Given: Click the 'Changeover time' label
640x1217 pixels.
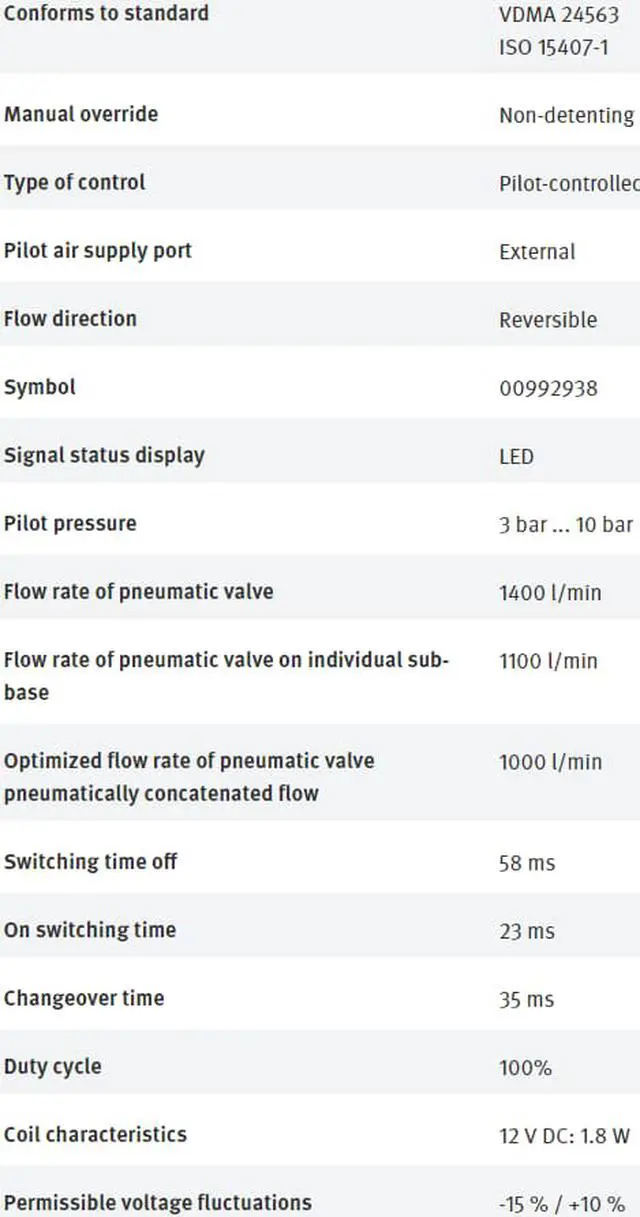Looking at the screenshot, I should [84, 998].
